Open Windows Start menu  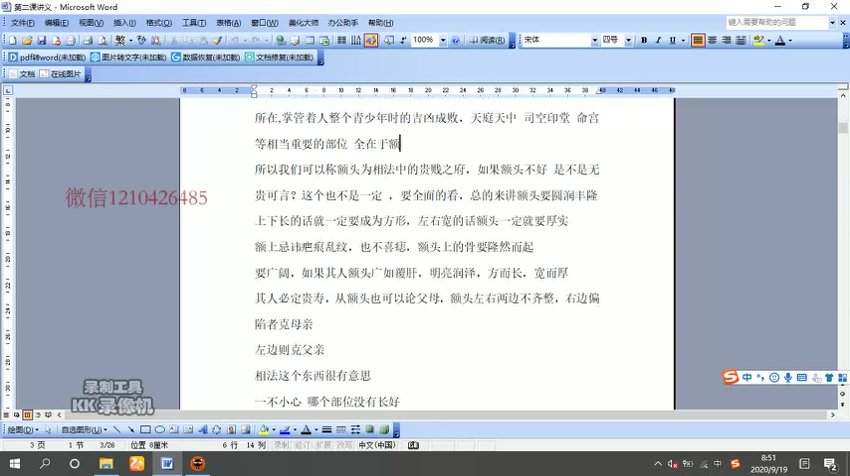coord(15,464)
